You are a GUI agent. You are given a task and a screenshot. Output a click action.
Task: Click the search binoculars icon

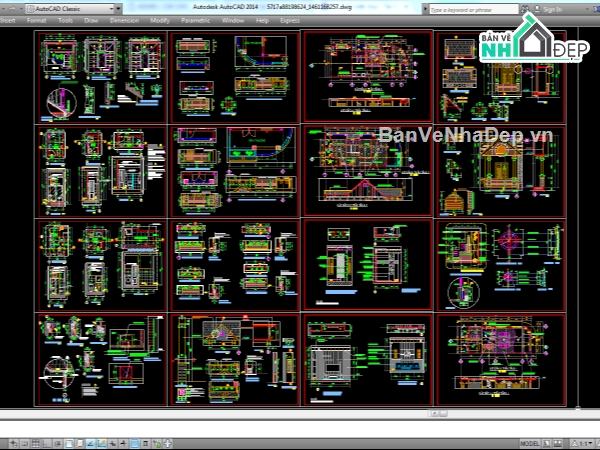point(522,8)
